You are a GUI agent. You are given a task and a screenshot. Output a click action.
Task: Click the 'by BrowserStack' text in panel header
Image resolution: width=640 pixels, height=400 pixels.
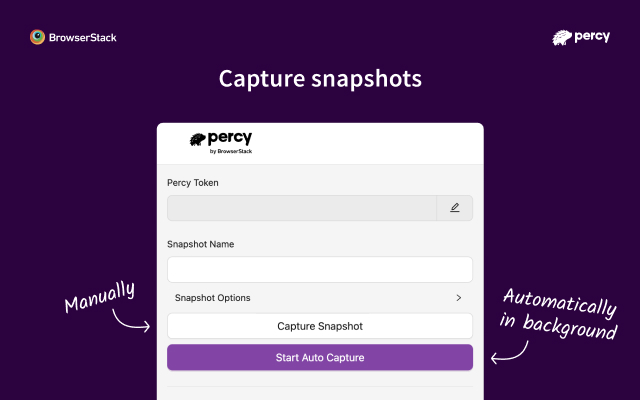click(230, 152)
